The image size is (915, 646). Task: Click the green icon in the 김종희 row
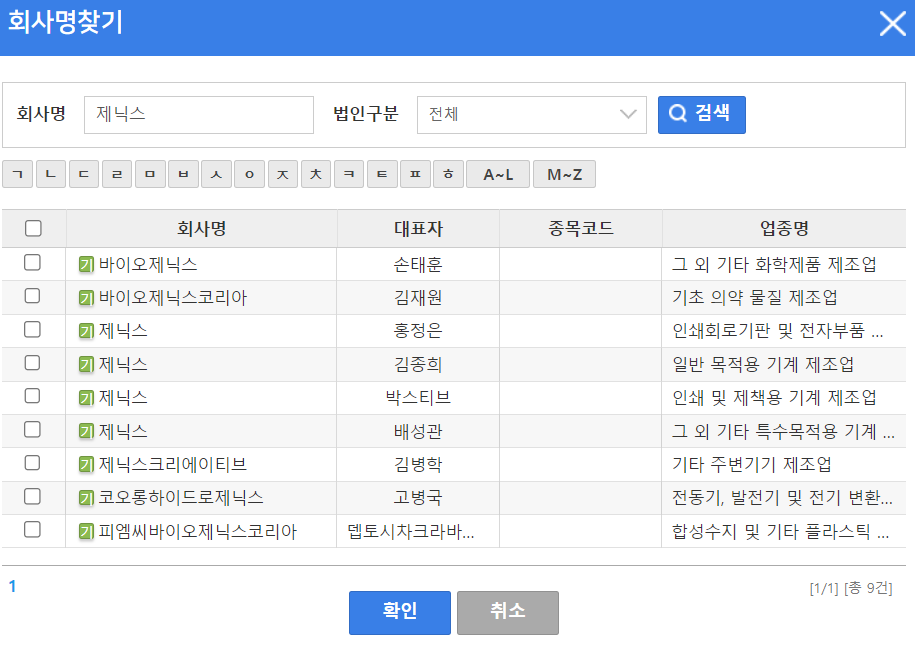(86, 365)
